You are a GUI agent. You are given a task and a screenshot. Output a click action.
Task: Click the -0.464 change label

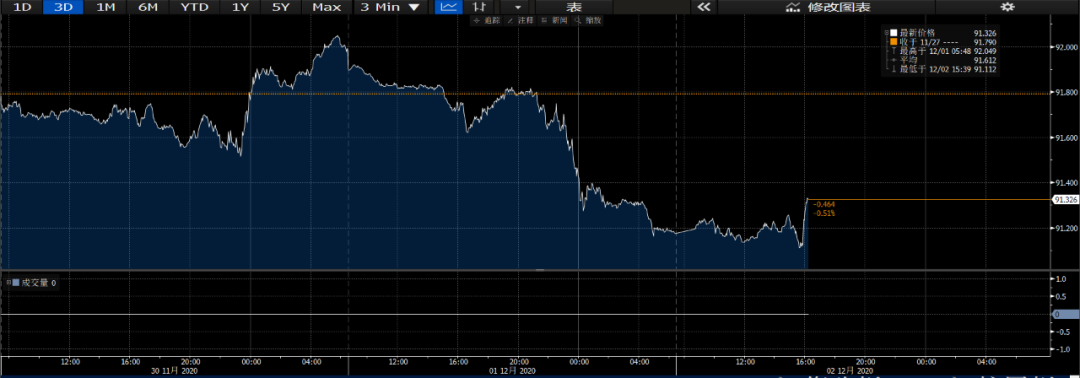click(824, 204)
